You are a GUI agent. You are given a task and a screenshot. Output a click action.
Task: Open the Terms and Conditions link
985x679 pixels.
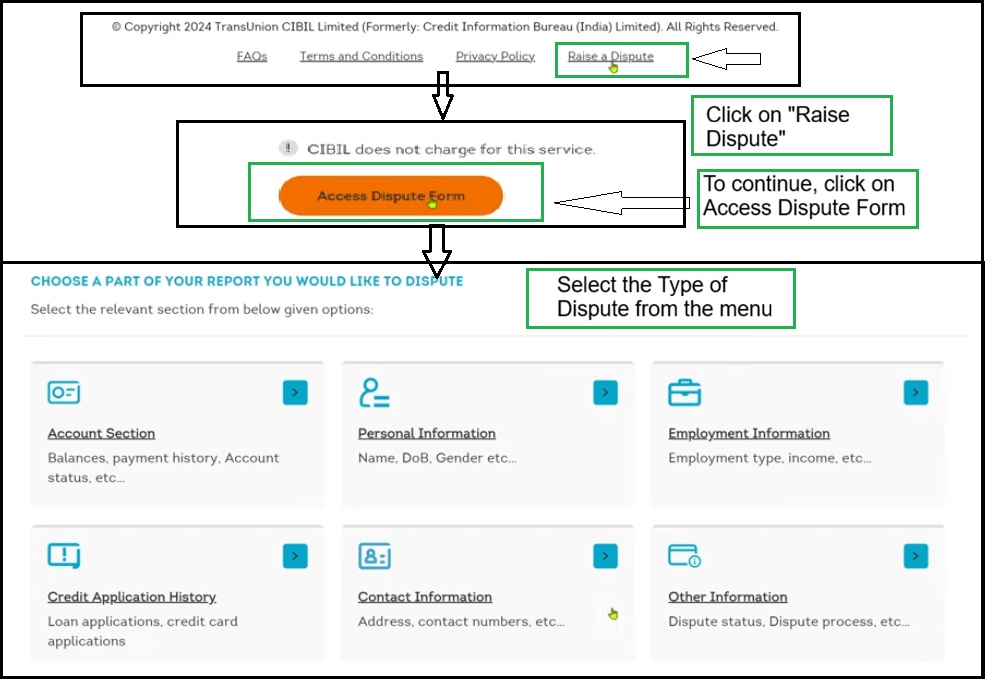(361, 57)
